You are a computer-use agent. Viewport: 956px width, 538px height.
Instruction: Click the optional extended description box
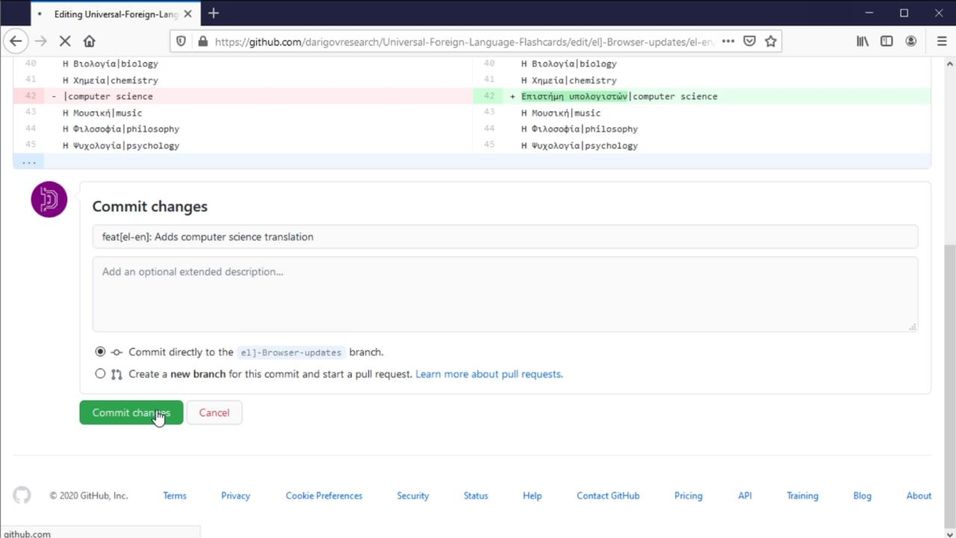tap(505, 294)
